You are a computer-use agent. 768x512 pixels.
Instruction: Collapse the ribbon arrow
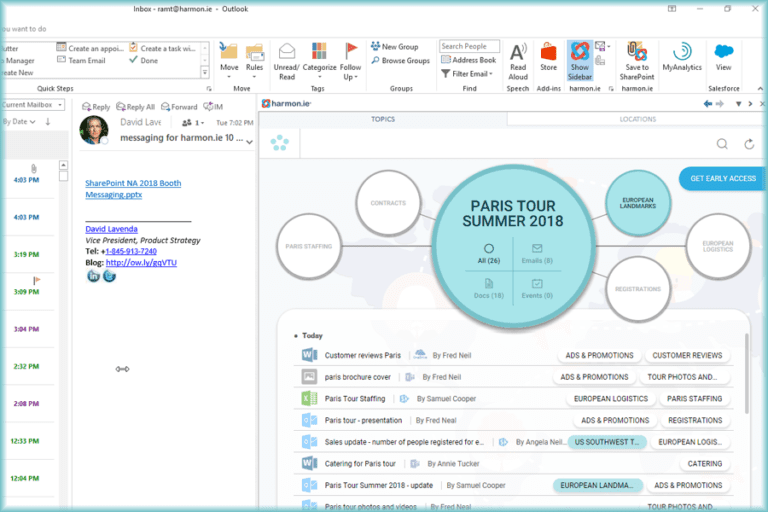tap(760, 89)
